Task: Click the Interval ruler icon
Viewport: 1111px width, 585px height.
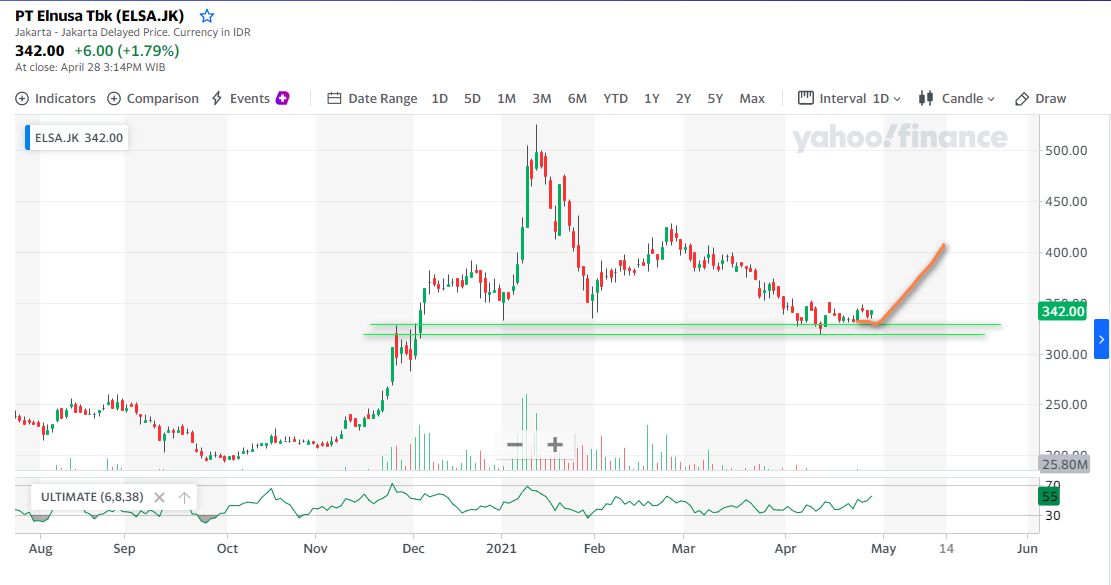Action: pos(806,98)
